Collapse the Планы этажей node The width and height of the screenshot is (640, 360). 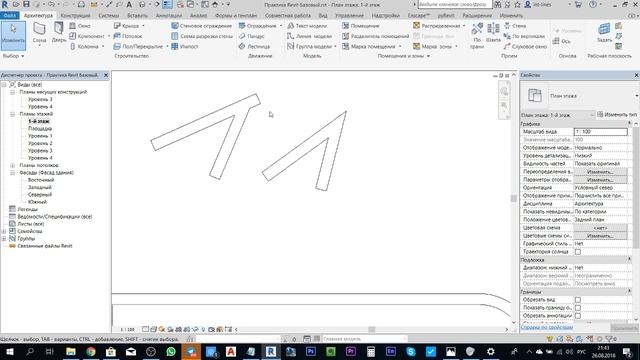point(12,114)
